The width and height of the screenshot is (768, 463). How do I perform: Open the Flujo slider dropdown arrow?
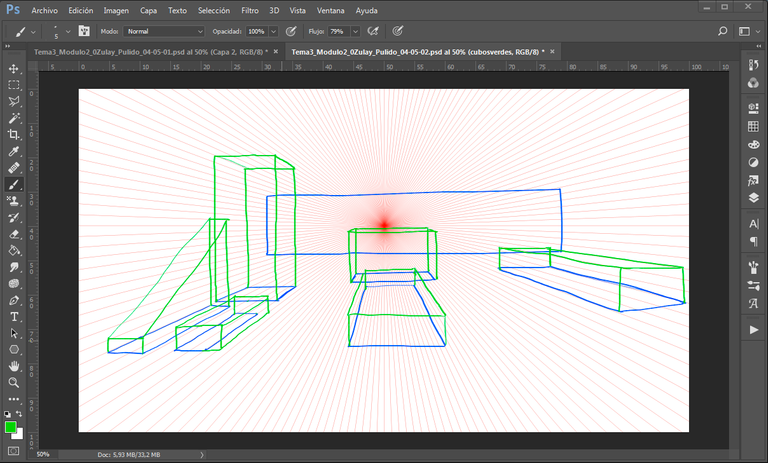(356, 31)
